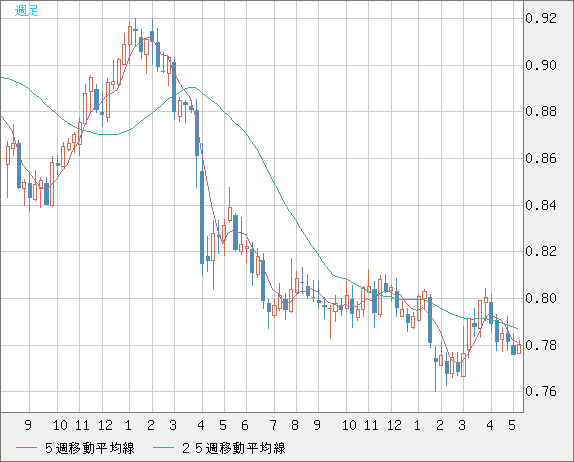Click the month 6 label on time axis
The width and height of the screenshot is (574, 462).
tap(245, 425)
